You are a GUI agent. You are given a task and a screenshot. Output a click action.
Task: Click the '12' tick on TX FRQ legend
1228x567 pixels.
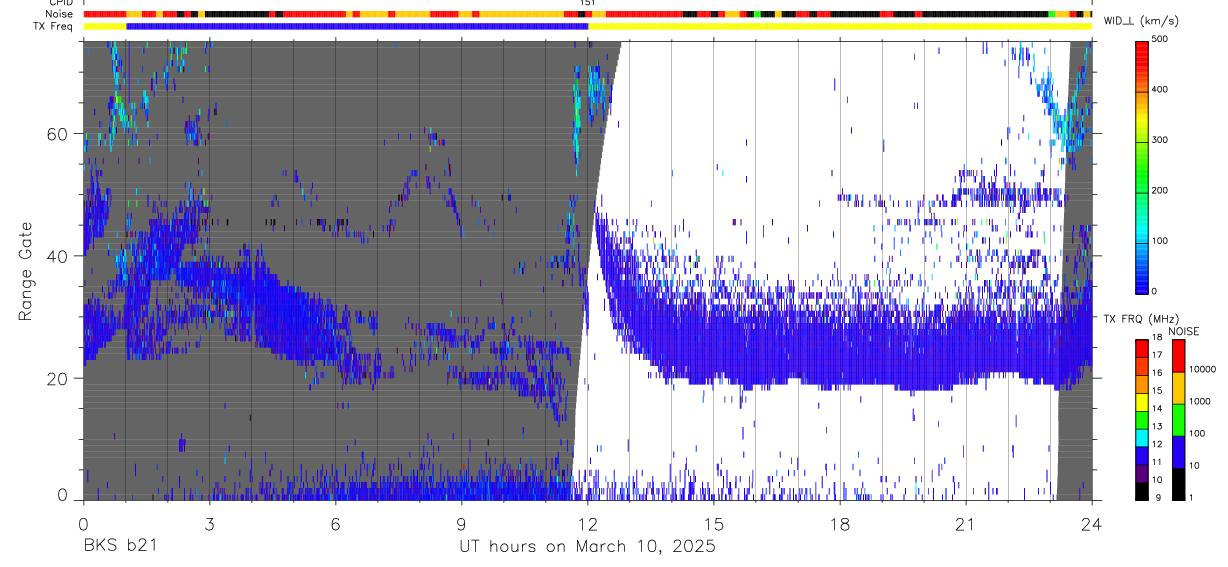pyautogui.click(x=1157, y=444)
